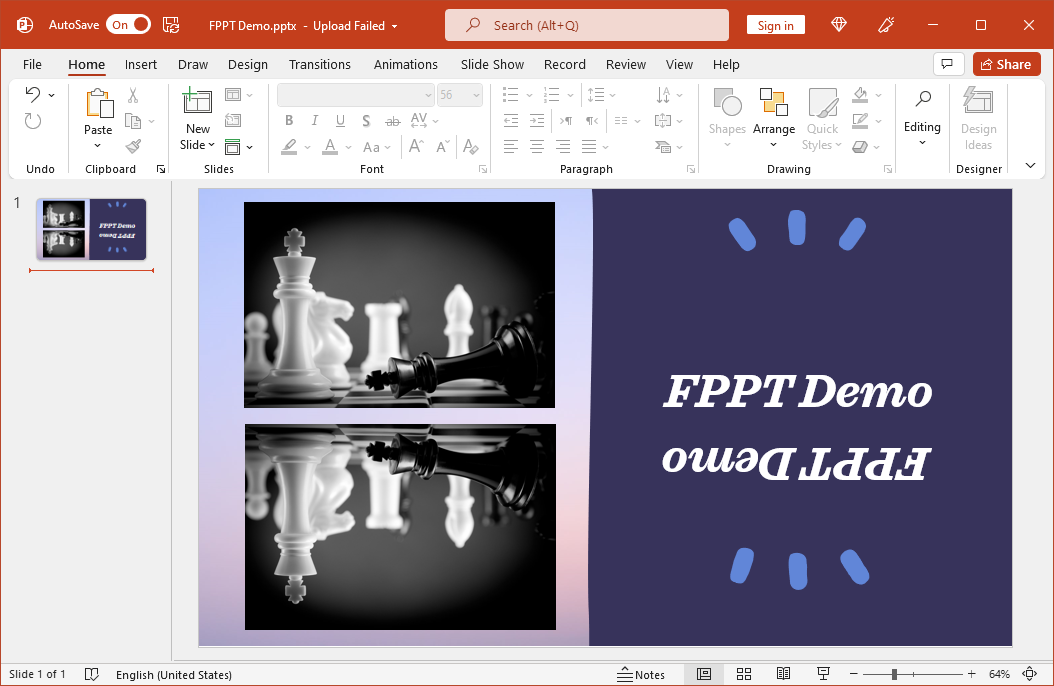This screenshot has width=1054, height=686.
Task: Fit slide to current window
Action: pos(1030,674)
